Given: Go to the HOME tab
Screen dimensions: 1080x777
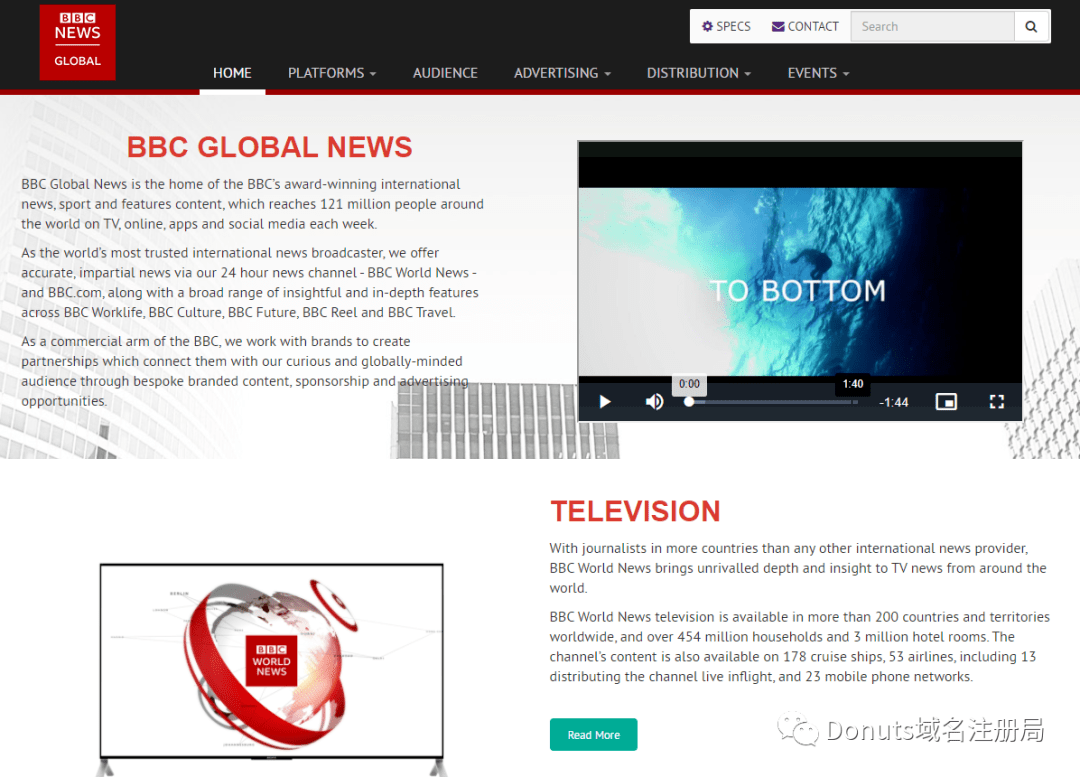Looking at the screenshot, I should click(232, 73).
